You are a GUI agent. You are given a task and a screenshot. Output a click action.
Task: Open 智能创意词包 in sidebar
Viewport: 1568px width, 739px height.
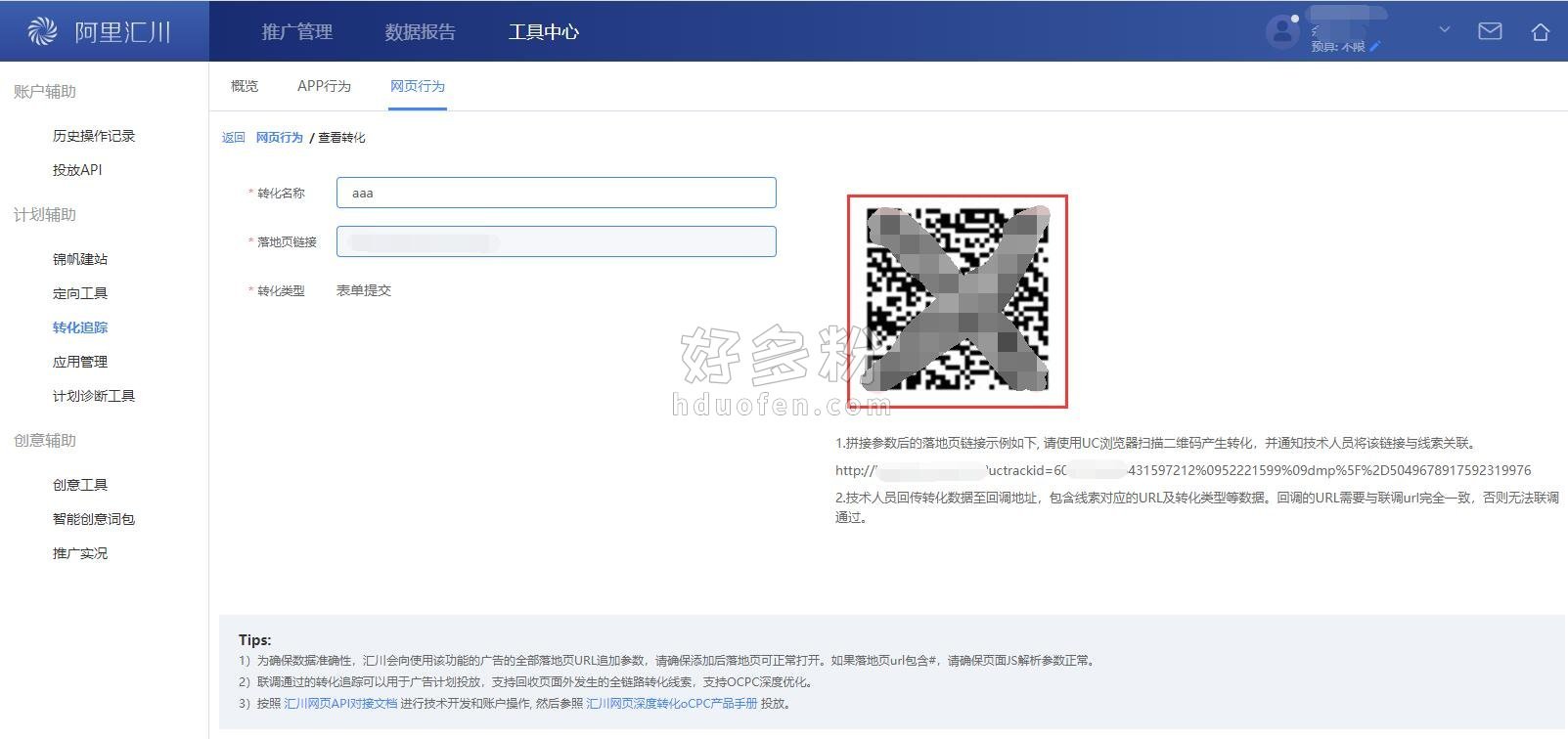click(x=94, y=519)
